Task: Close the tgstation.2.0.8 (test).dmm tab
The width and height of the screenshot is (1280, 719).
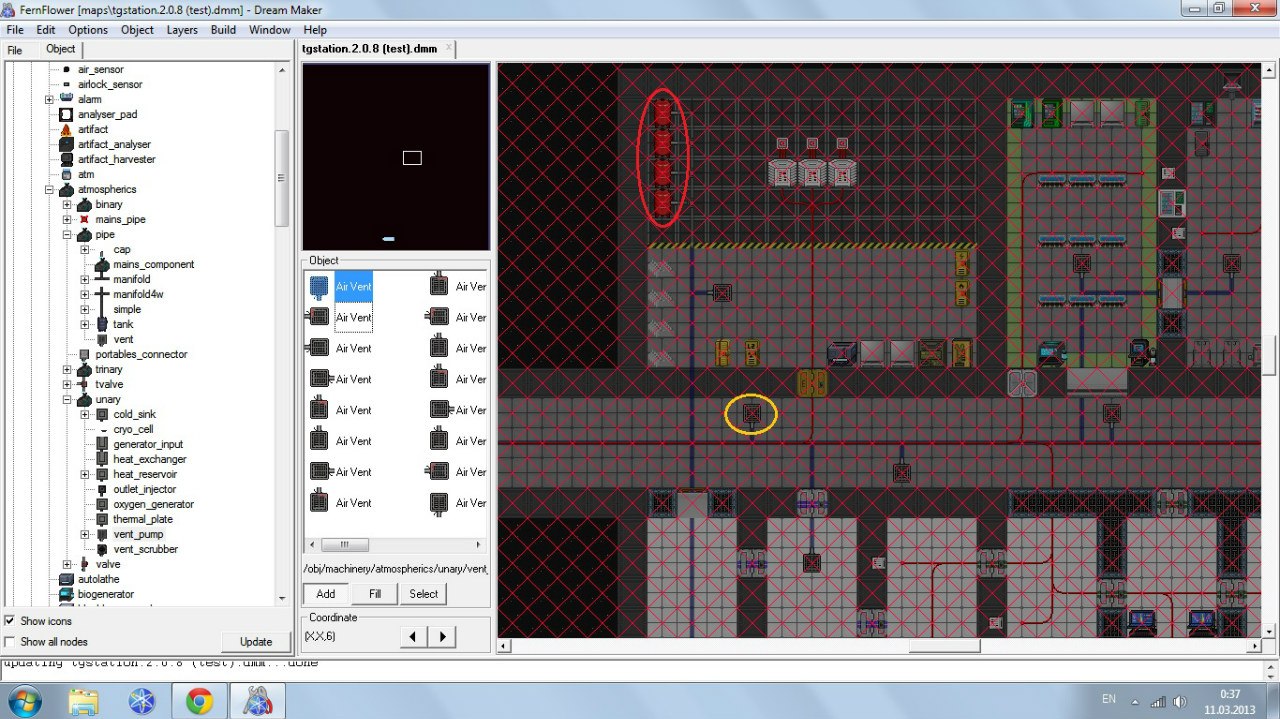Action: (449, 48)
